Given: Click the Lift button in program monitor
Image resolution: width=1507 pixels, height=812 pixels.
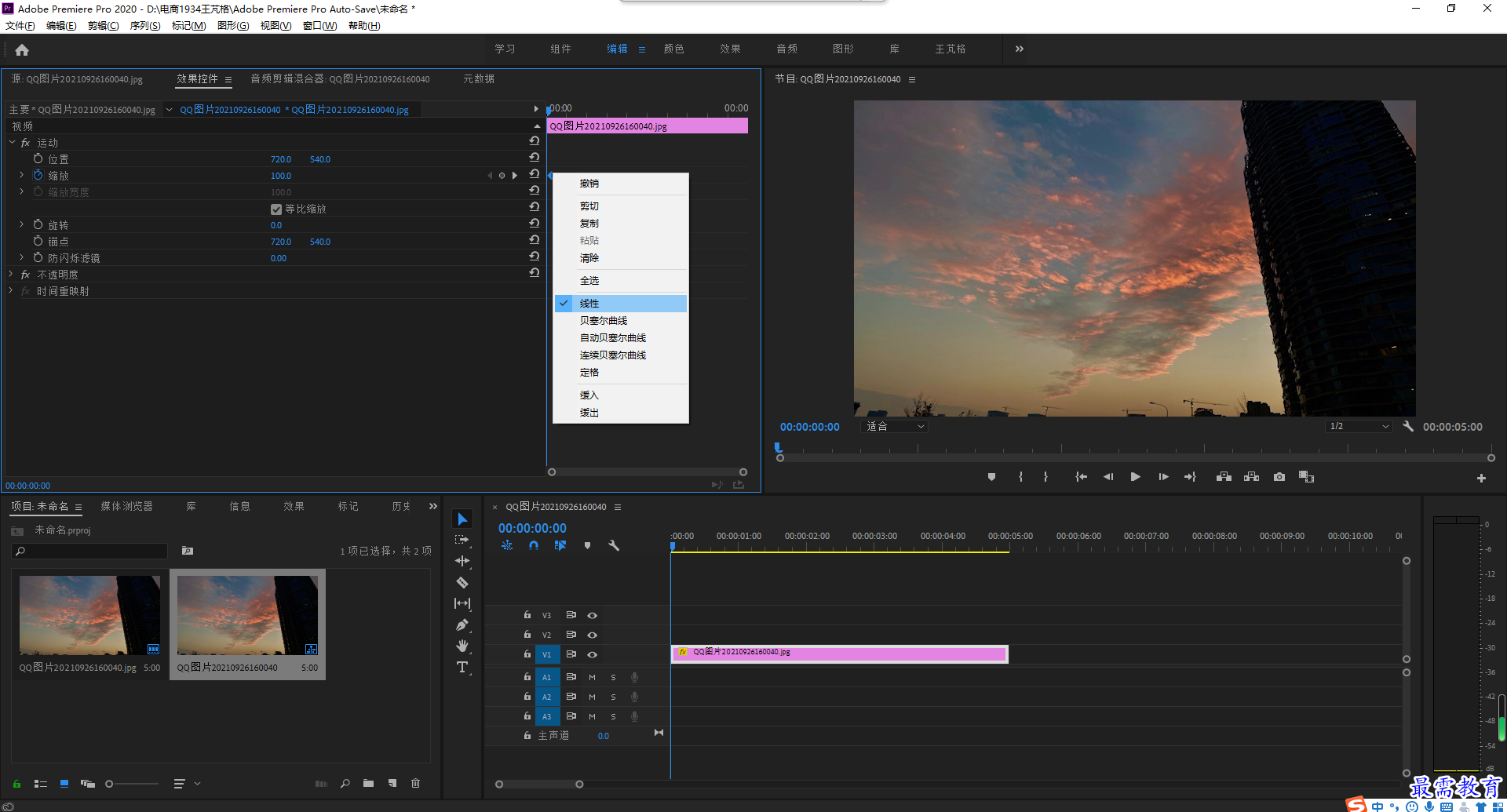Looking at the screenshot, I should pyautogui.click(x=1224, y=477).
